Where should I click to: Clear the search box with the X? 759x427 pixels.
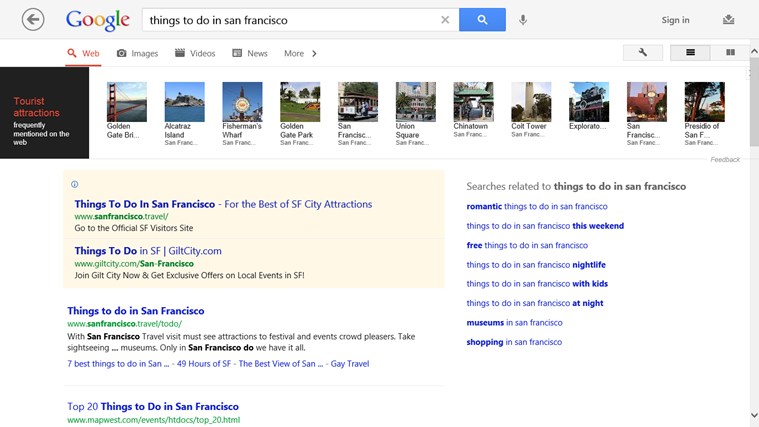pos(445,20)
